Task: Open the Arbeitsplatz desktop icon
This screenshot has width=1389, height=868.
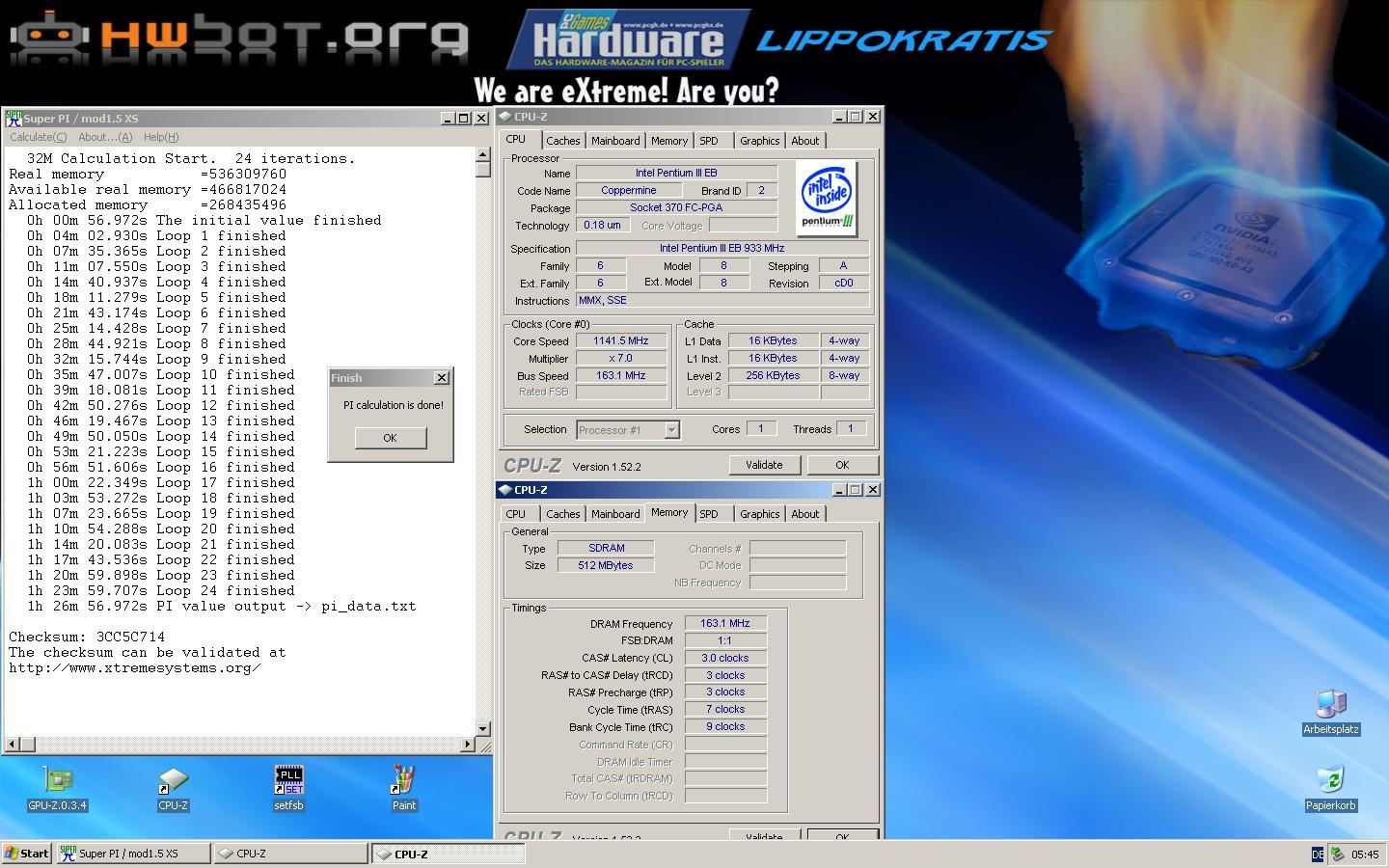Action: tap(1331, 713)
